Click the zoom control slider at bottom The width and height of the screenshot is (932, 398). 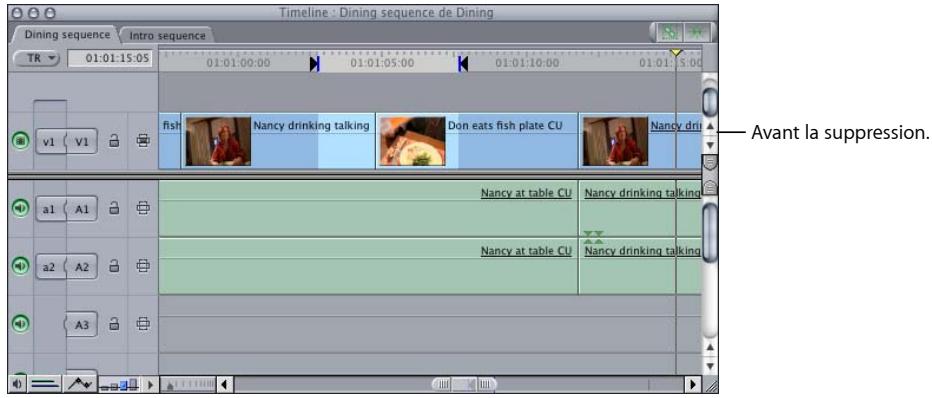[187, 385]
